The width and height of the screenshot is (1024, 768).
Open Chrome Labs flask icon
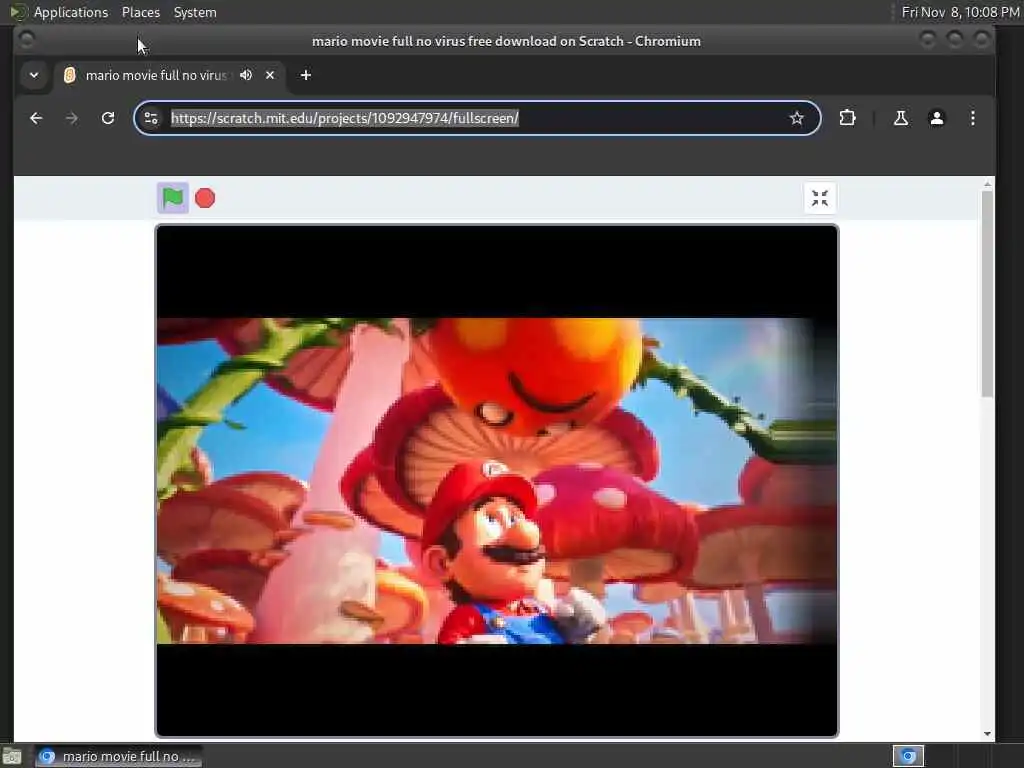point(901,118)
